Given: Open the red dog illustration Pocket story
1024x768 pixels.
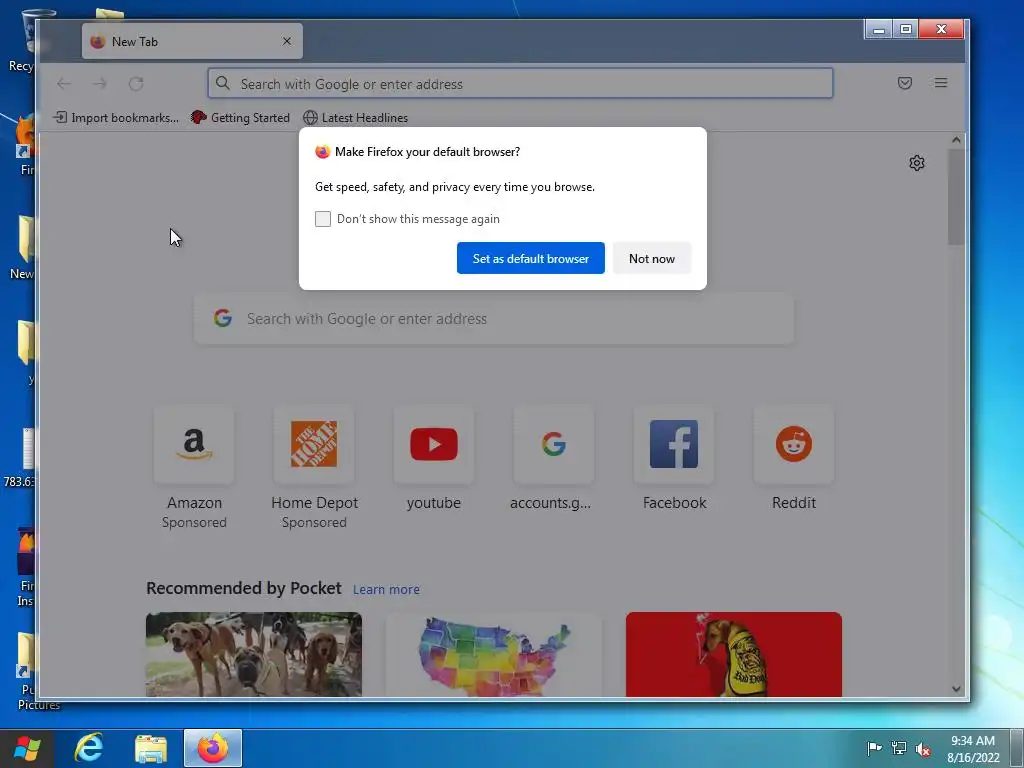Looking at the screenshot, I should [x=733, y=654].
